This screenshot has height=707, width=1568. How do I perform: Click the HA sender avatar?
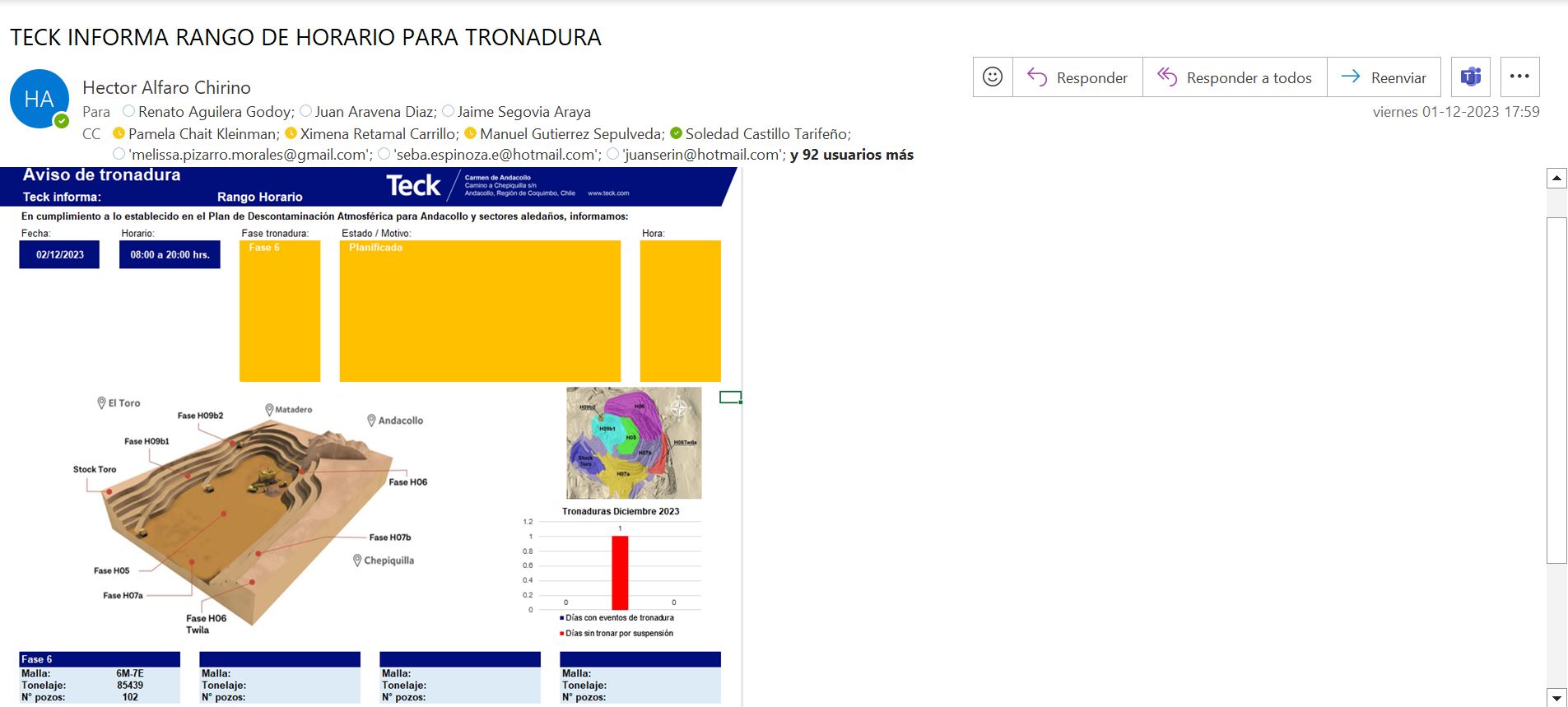coord(39,99)
